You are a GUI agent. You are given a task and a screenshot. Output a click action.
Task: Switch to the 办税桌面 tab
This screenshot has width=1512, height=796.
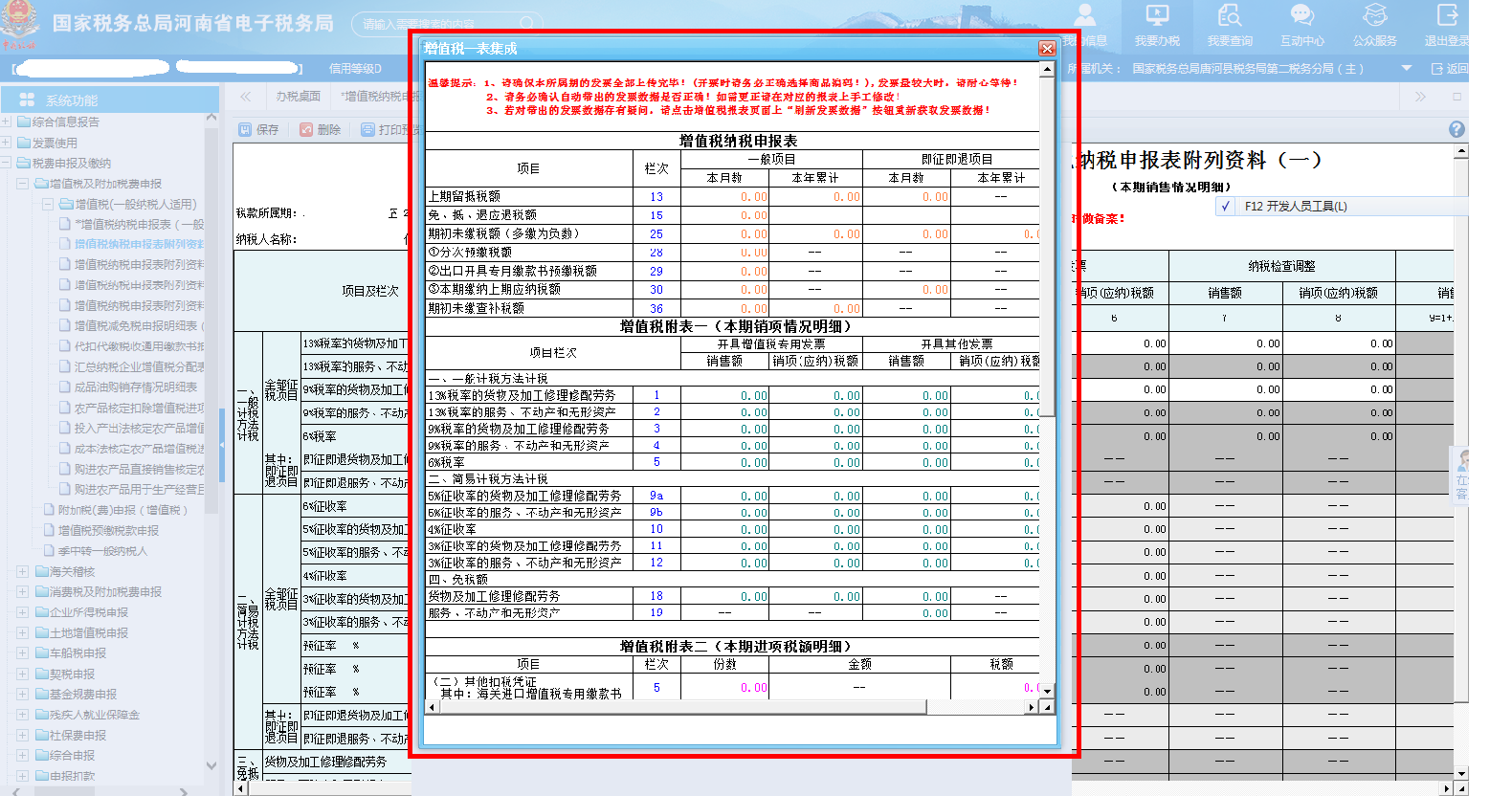(x=298, y=96)
